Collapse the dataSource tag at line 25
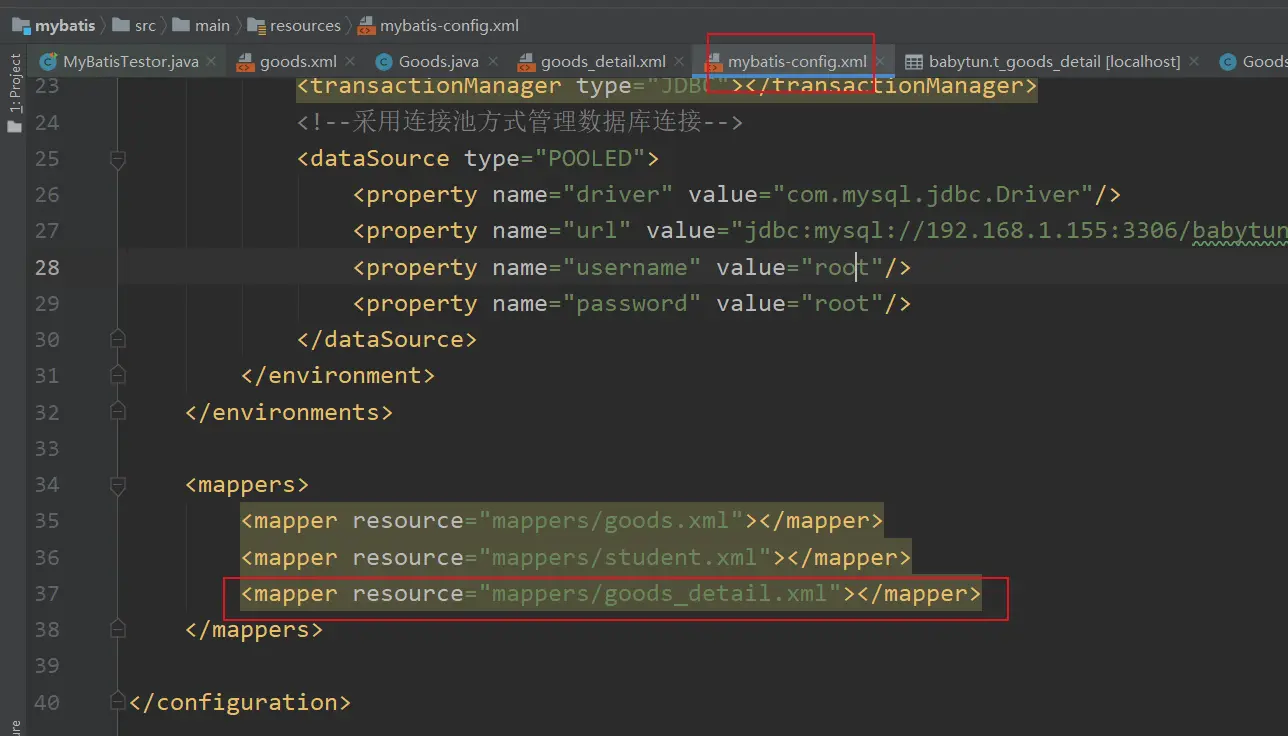1288x736 pixels. click(x=118, y=159)
